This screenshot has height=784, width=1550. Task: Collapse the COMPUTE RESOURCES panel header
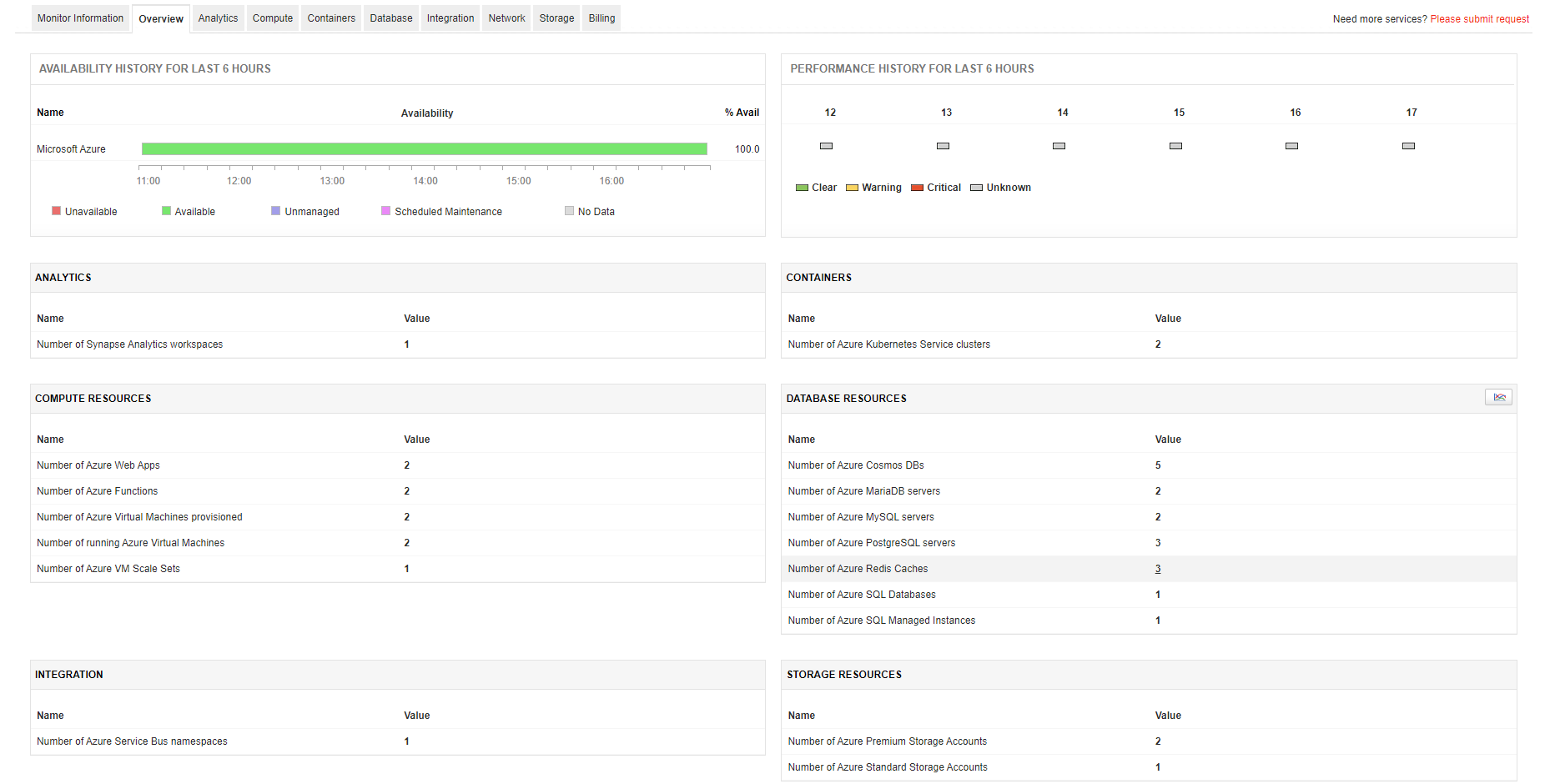coord(93,399)
